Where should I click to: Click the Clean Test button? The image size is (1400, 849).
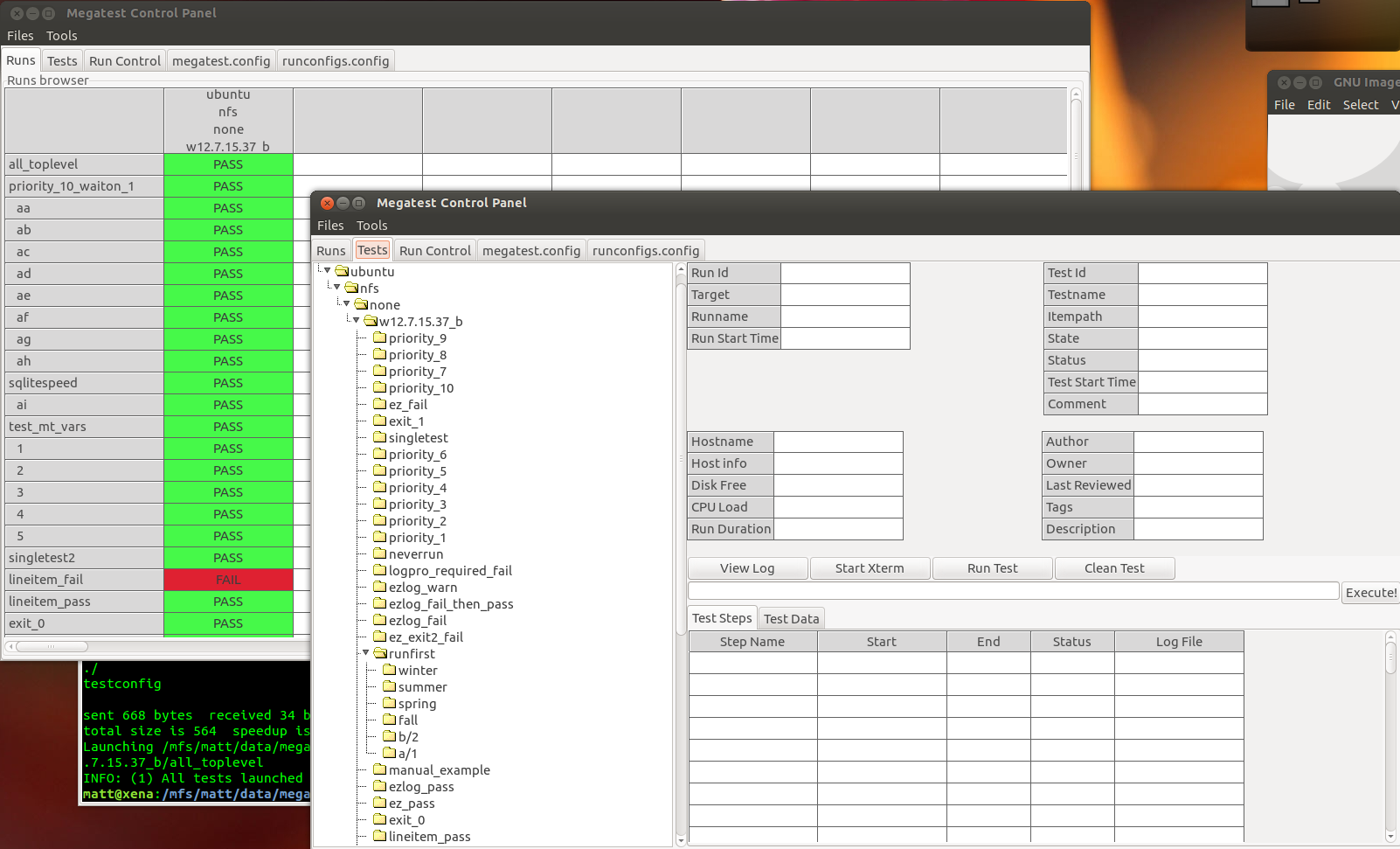(x=1114, y=568)
